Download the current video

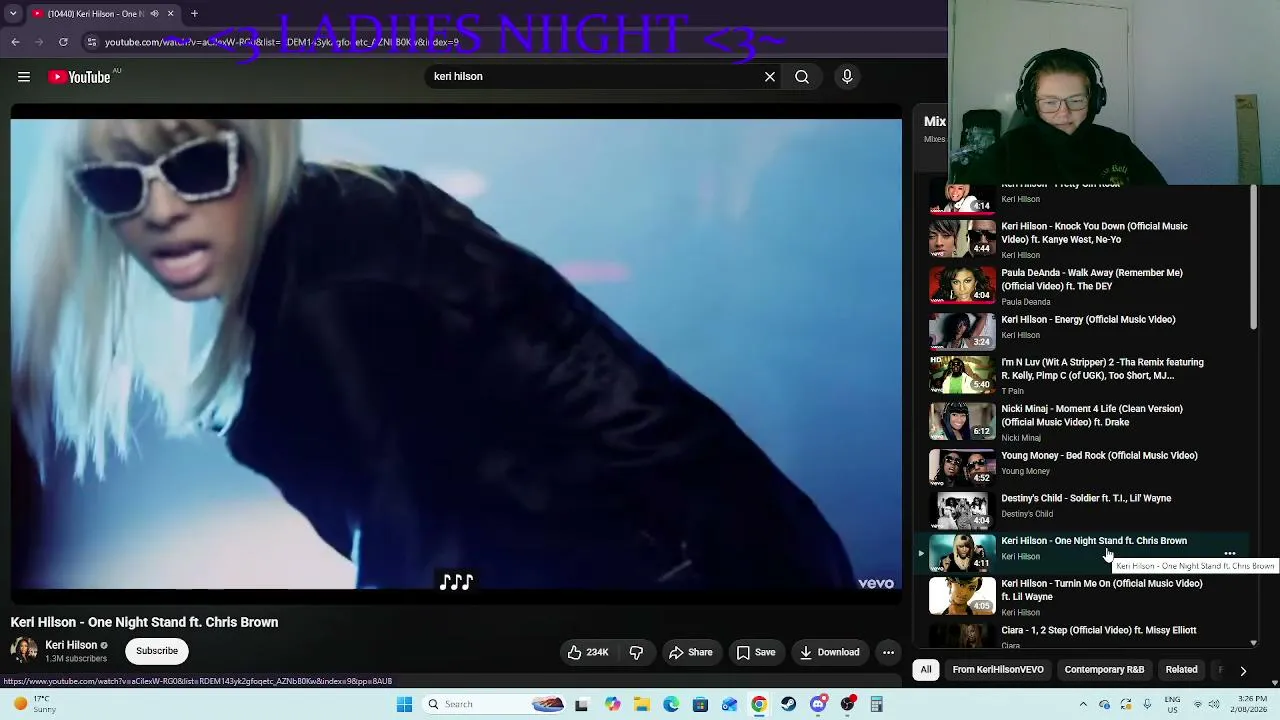coord(829,653)
